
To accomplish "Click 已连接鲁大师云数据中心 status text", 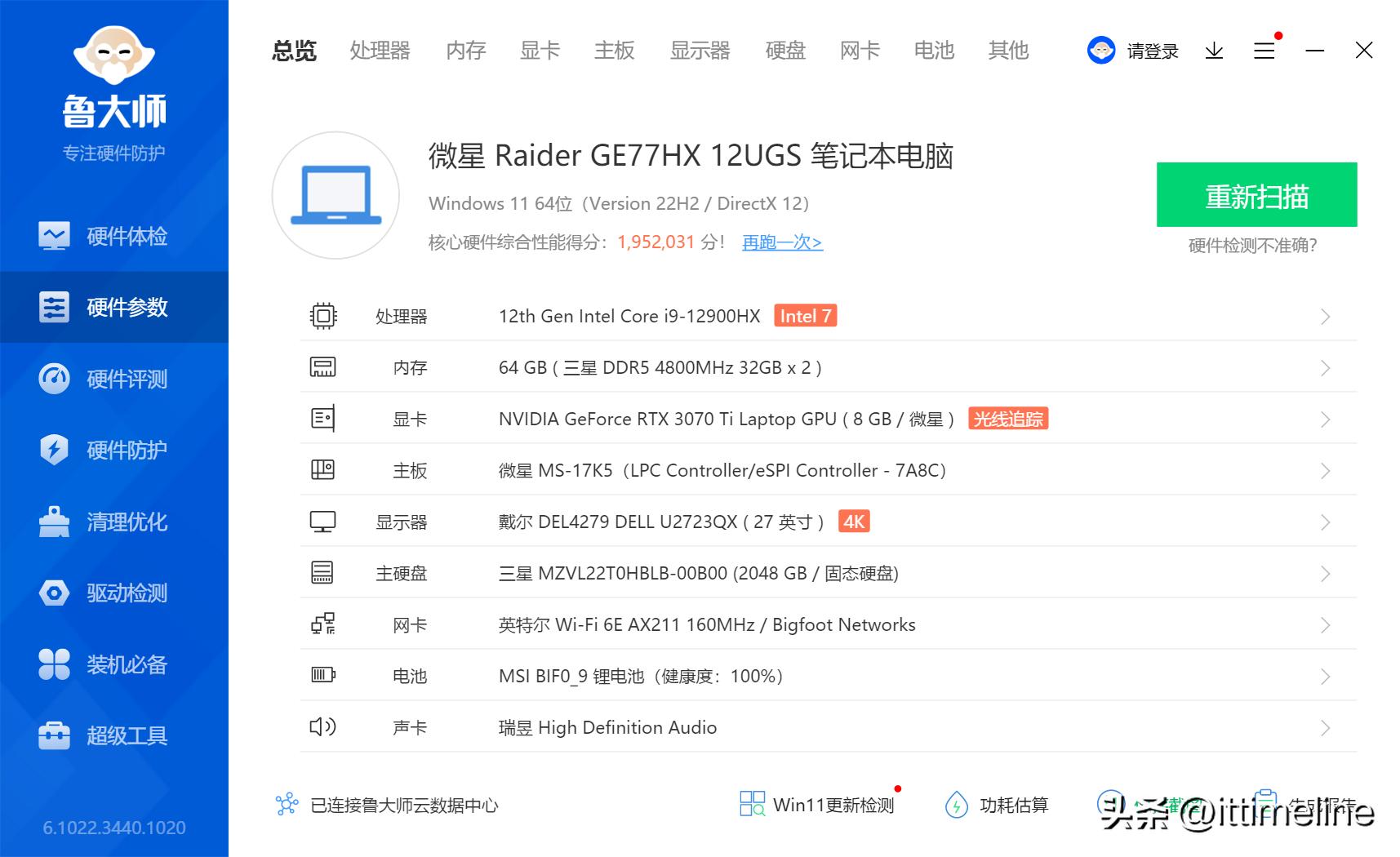I will click(404, 806).
